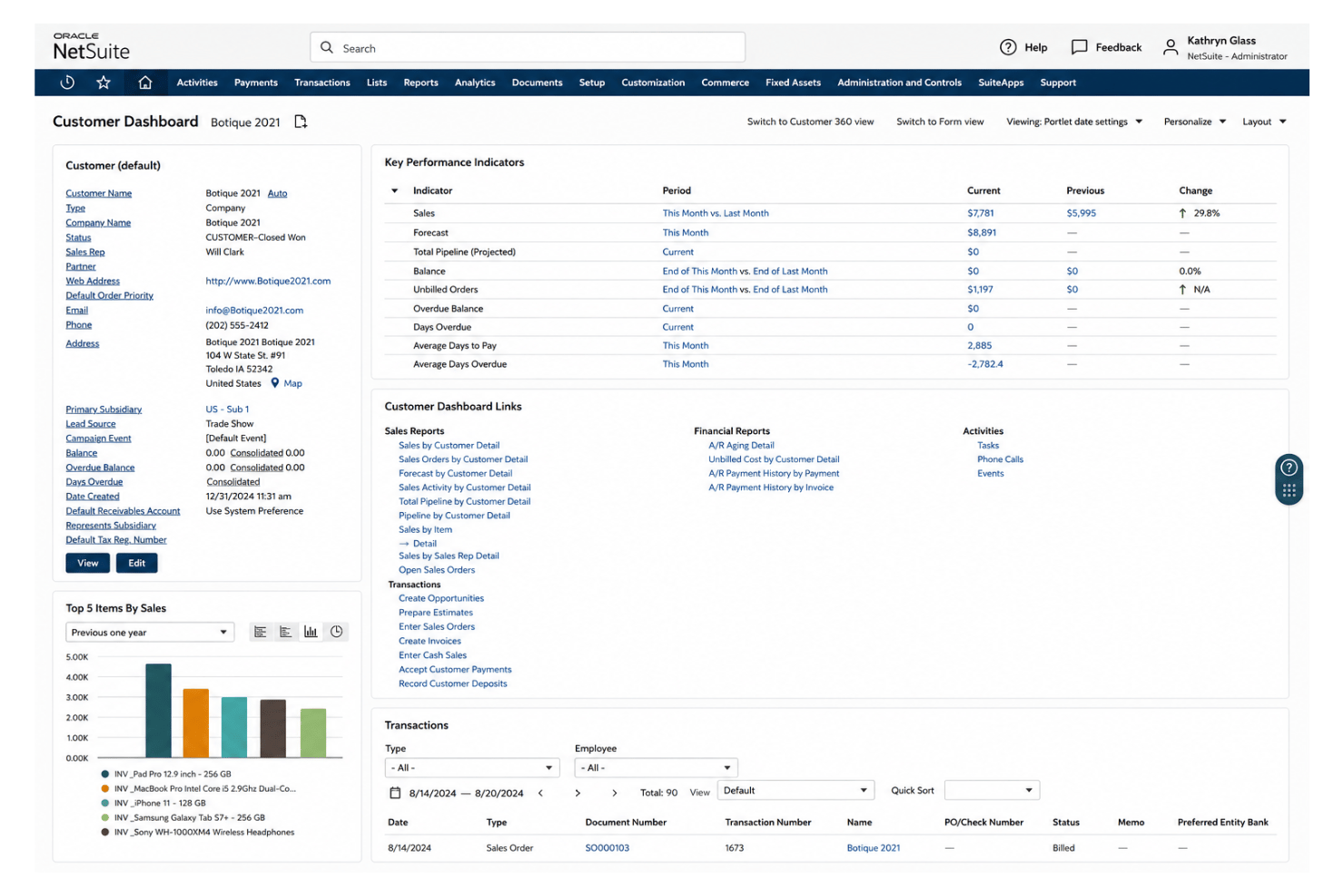Click the search magnifier icon
This screenshot has width=1344, height=896.
point(327,47)
